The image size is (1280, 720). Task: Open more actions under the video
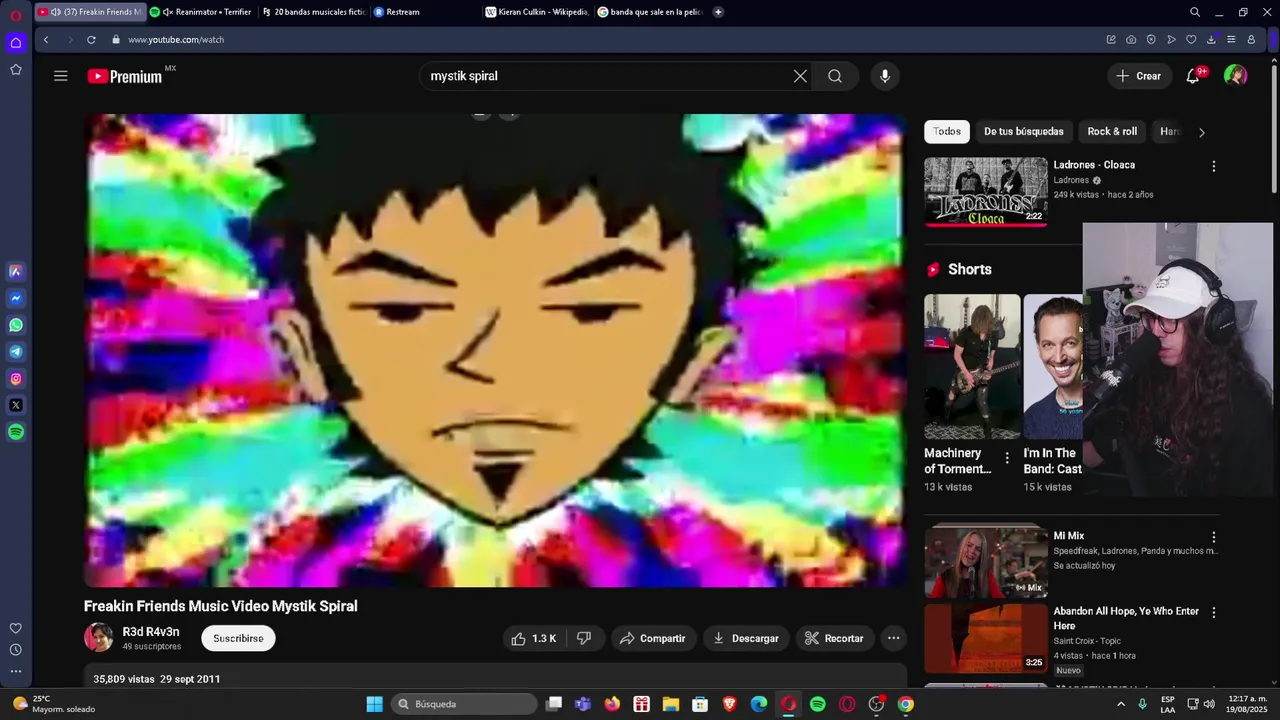pyautogui.click(x=894, y=638)
